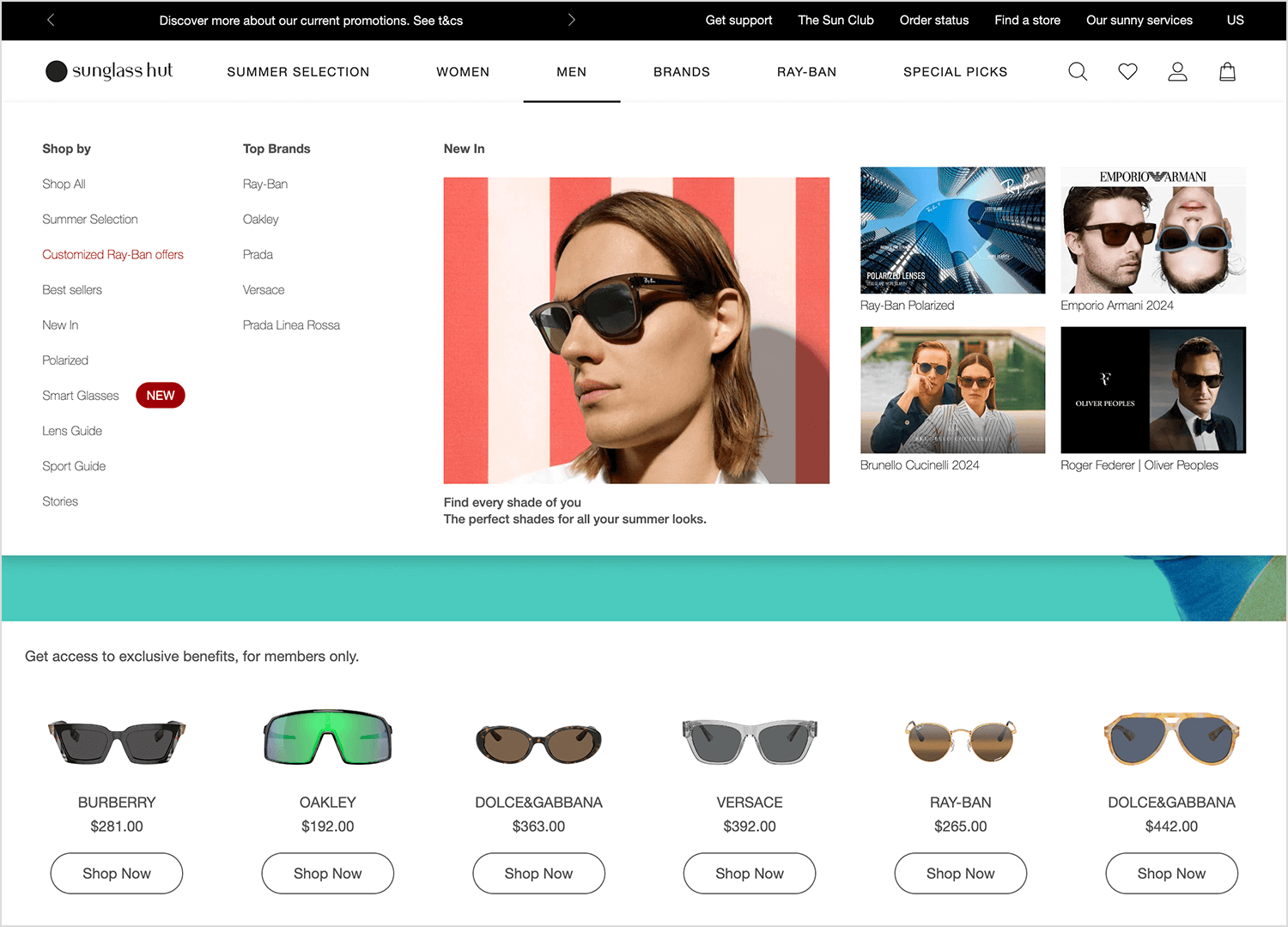Click the Sunglass Hut logo

[109, 71]
